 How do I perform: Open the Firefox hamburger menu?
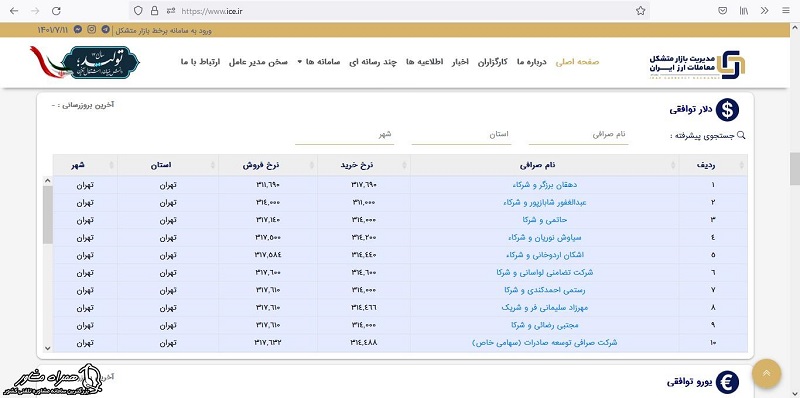(785, 11)
